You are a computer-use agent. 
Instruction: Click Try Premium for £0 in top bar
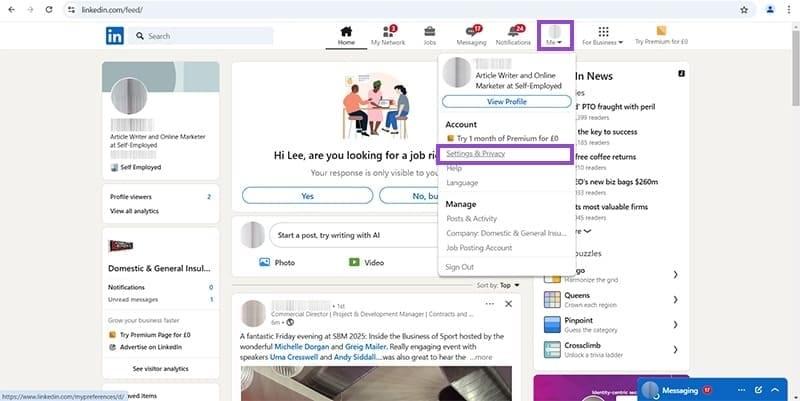[x=661, y=36]
